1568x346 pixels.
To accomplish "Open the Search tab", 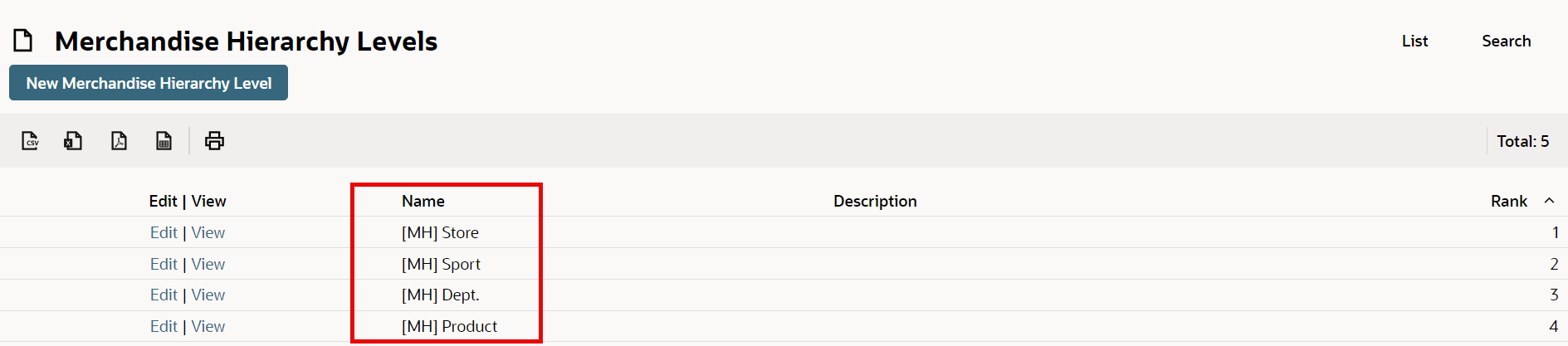I will (x=1506, y=41).
